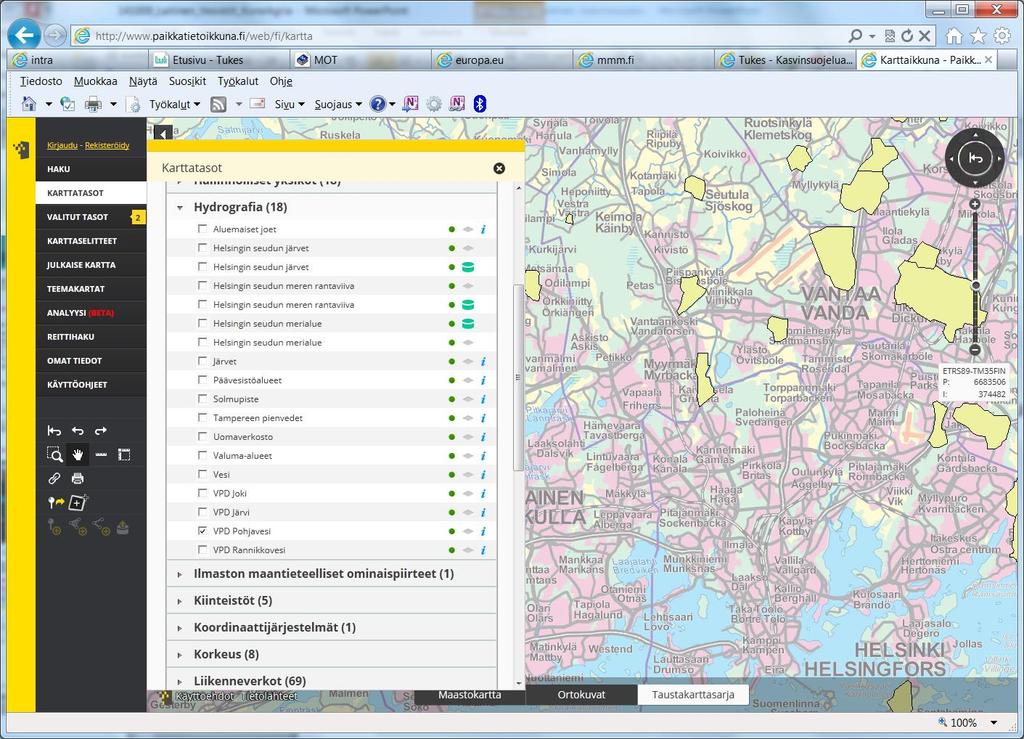Click the layer list vertical scrollbar

point(519,377)
